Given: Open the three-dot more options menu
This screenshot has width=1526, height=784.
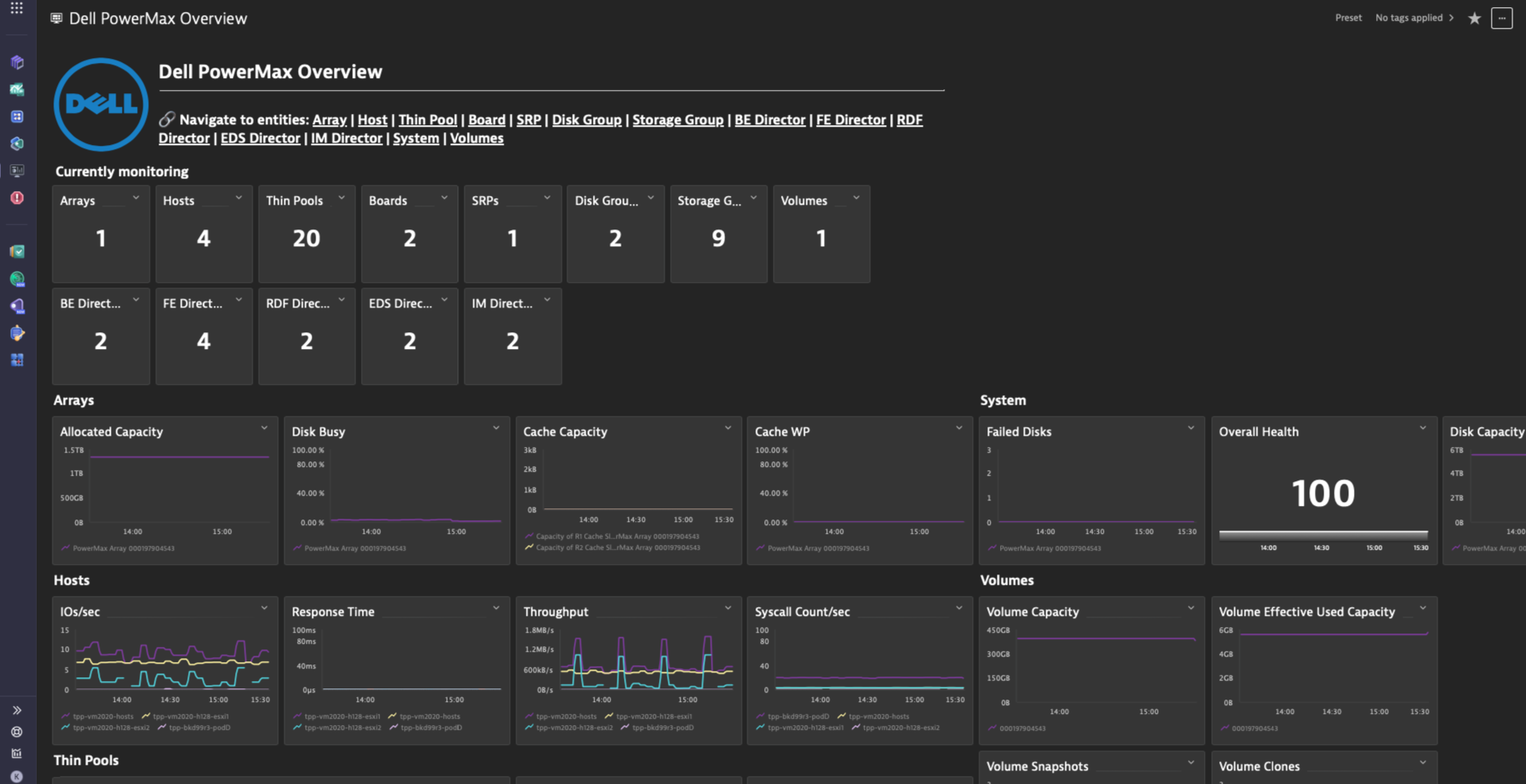Looking at the screenshot, I should click(x=1502, y=18).
